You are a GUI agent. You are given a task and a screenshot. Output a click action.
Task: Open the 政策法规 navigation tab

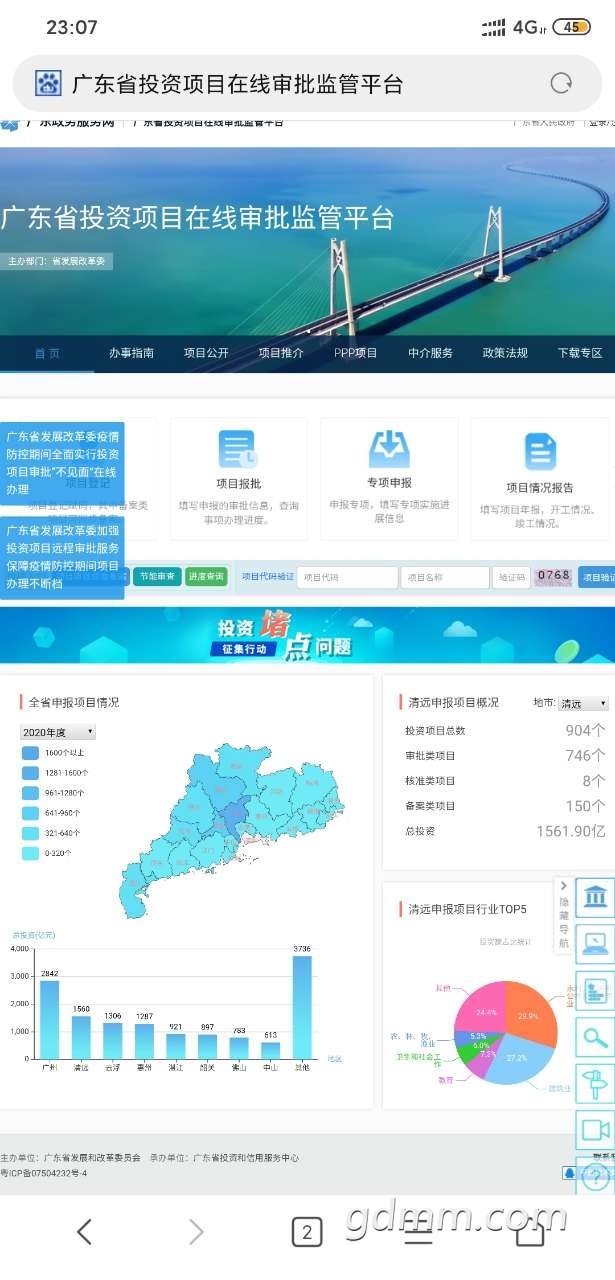(505, 353)
